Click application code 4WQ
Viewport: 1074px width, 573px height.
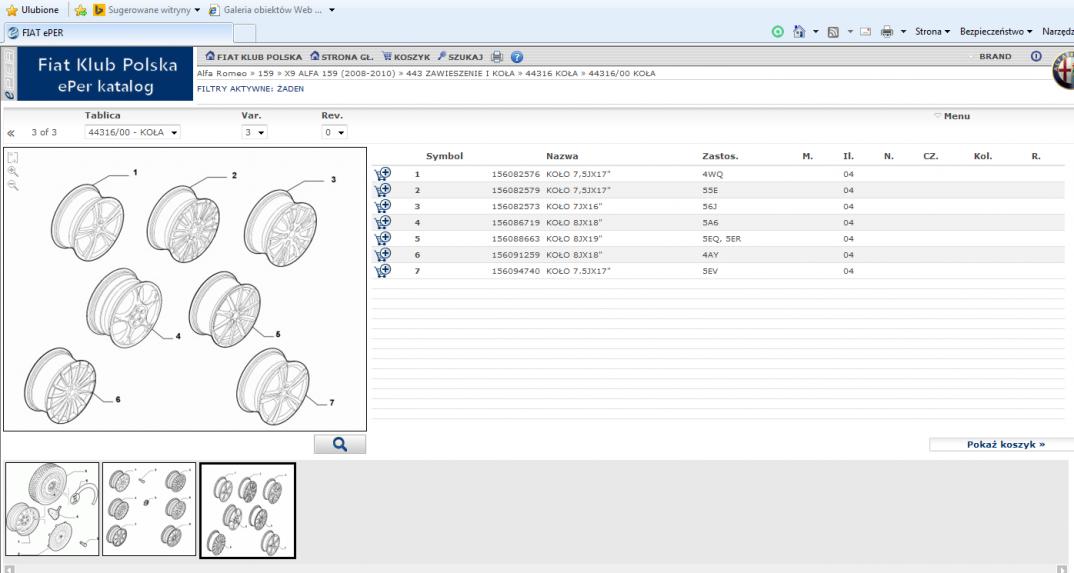[x=712, y=175]
